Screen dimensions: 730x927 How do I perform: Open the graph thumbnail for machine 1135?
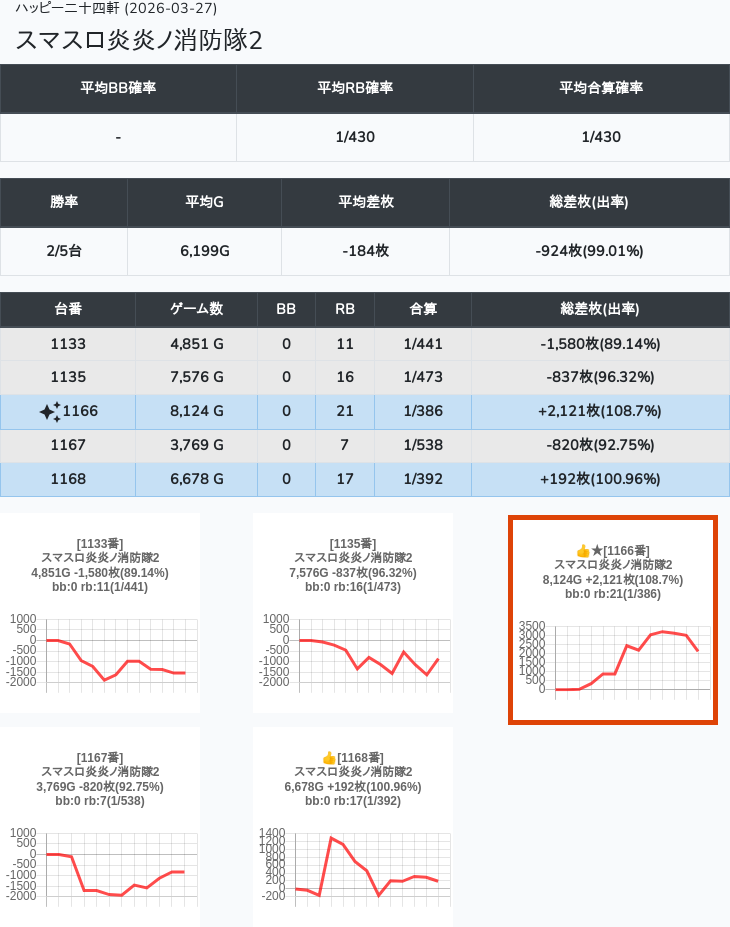tap(353, 650)
